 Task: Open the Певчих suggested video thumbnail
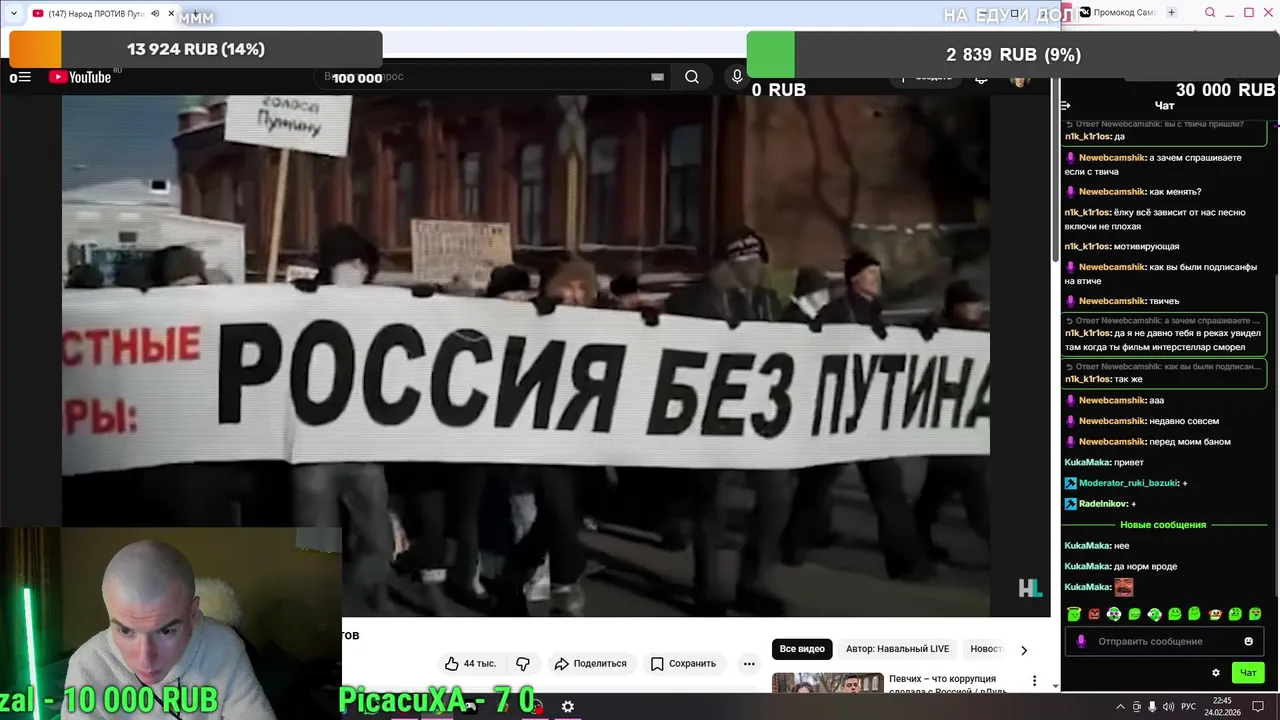coord(828,682)
